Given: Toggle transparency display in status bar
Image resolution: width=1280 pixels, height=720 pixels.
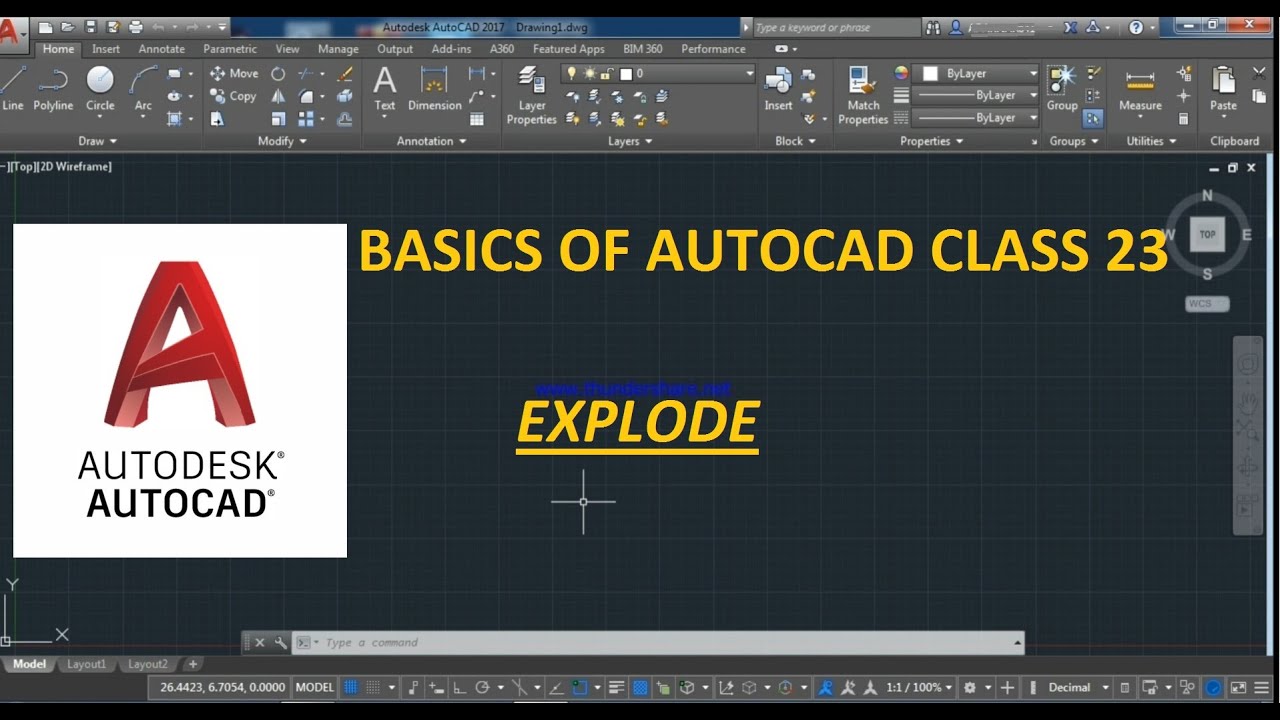Looking at the screenshot, I should pyautogui.click(x=640, y=687).
